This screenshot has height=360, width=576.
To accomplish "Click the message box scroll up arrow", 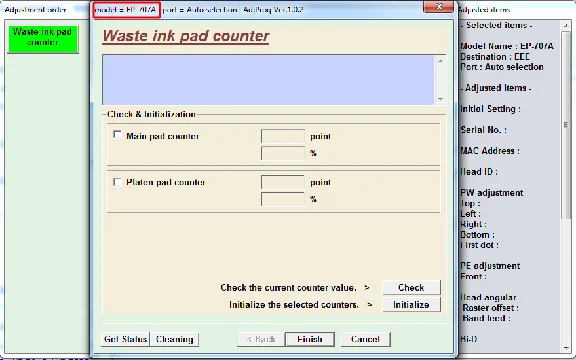I will [440, 61].
